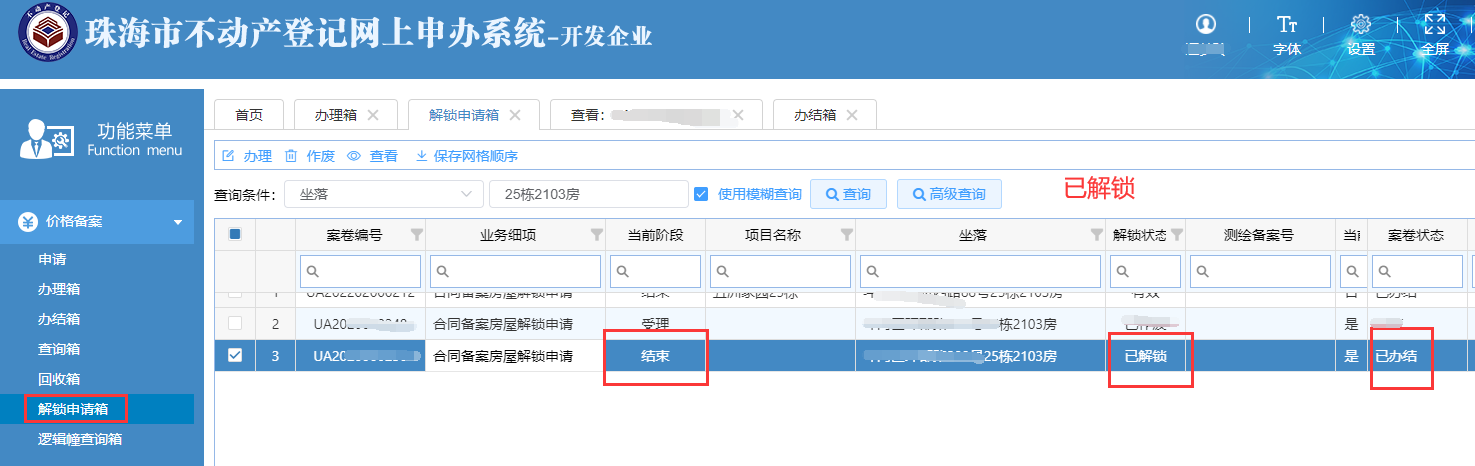Screen dimensions: 1475x466
Task: Open the 设置 settings gear icon
Action: [1360, 25]
